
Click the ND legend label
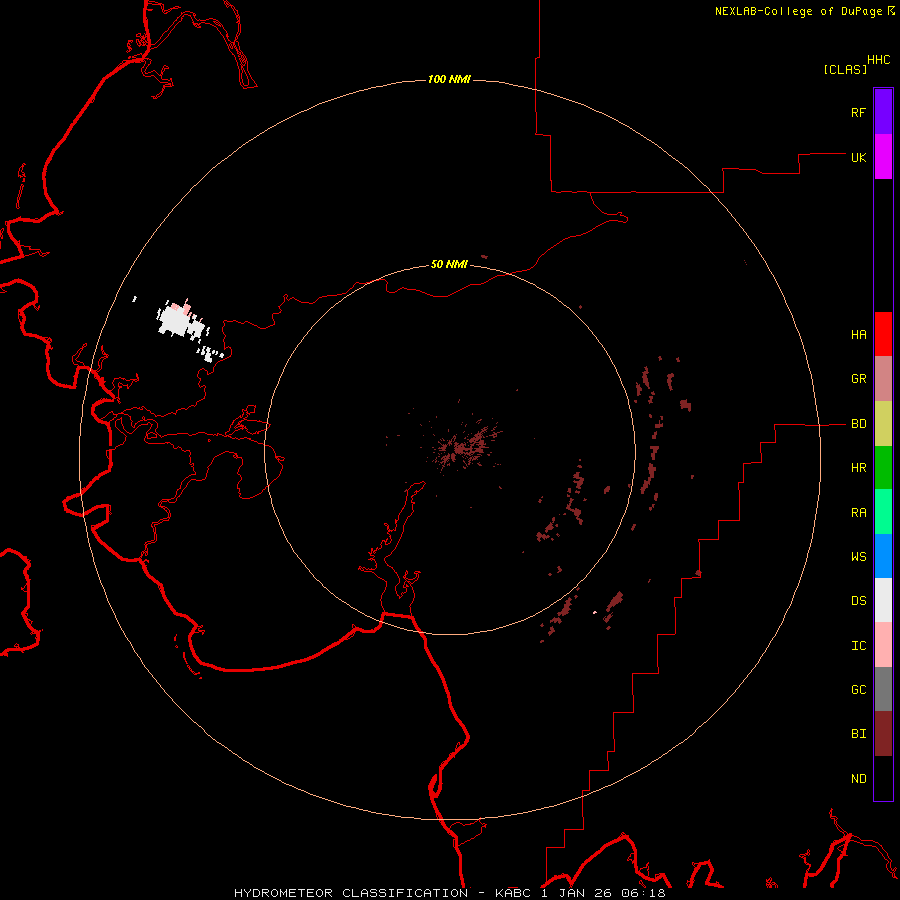coord(858,779)
